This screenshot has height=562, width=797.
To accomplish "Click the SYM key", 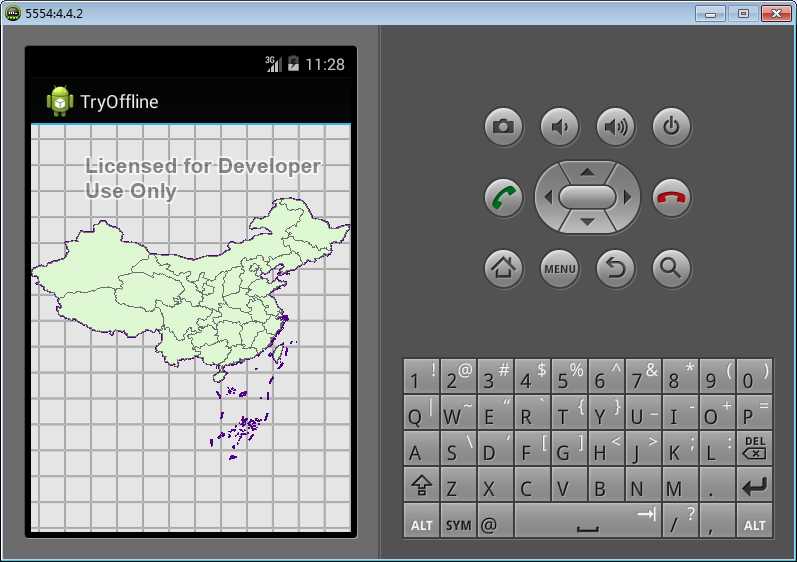I will pos(458,520).
